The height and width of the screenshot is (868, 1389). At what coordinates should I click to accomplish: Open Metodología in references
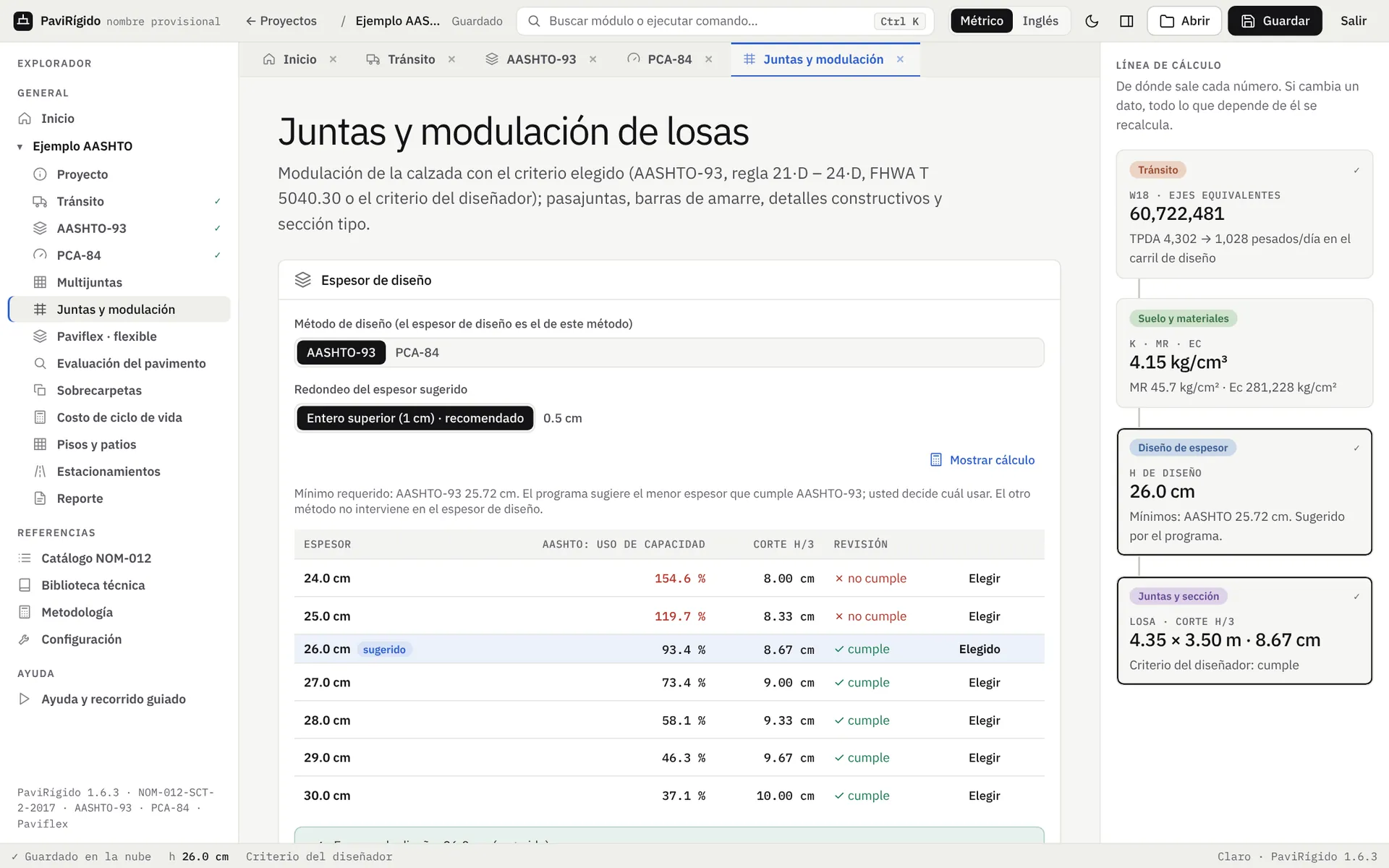pyautogui.click(x=77, y=613)
